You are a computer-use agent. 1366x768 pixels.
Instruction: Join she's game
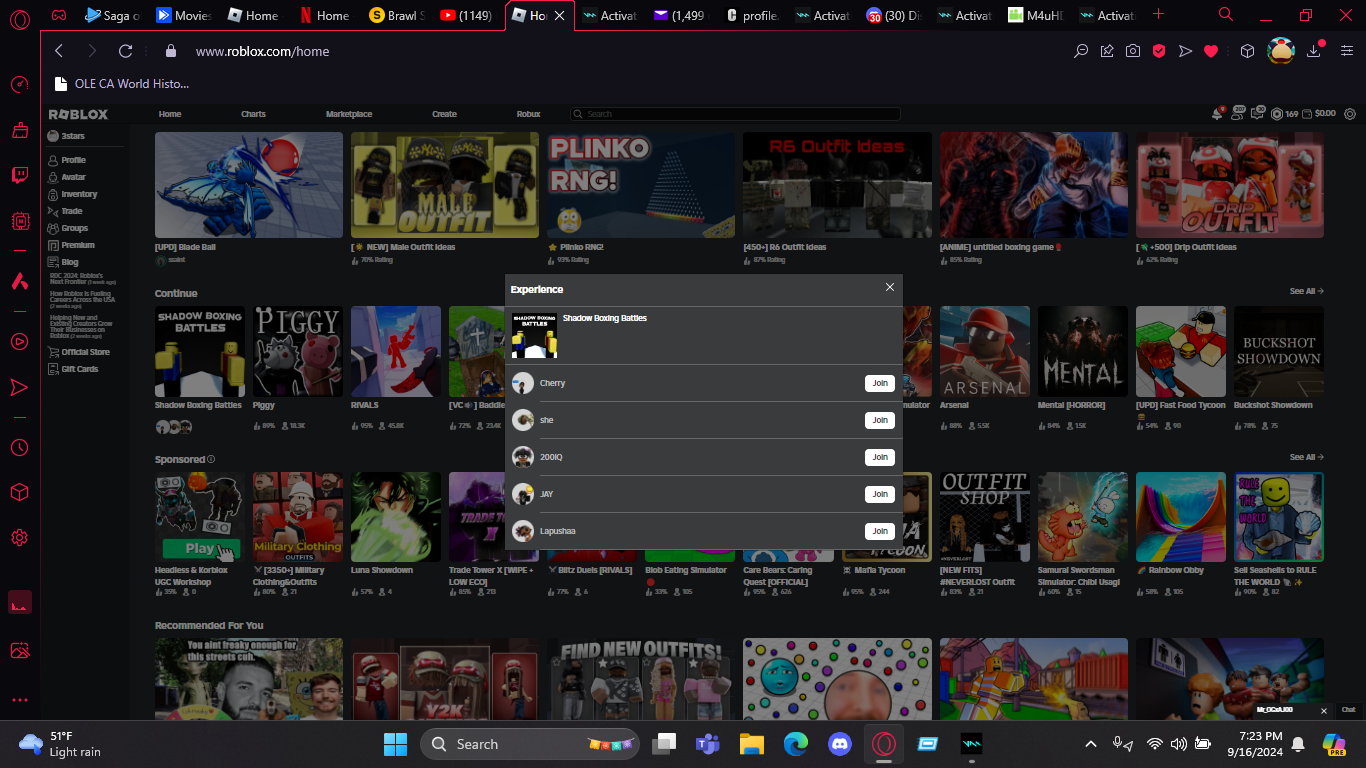880,420
